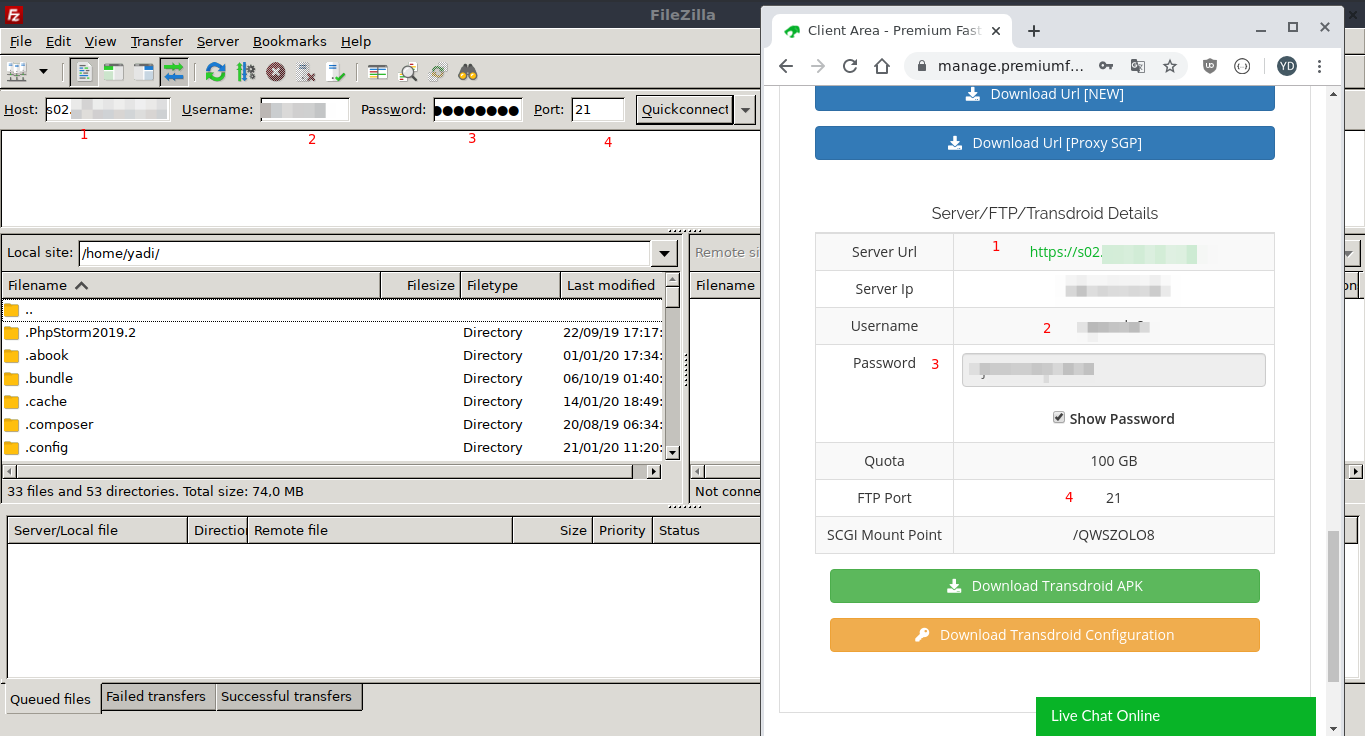Screen dimensions: 1365x736
Task: Click the translate page icon in Chrome
Action: click(1137, 66)
